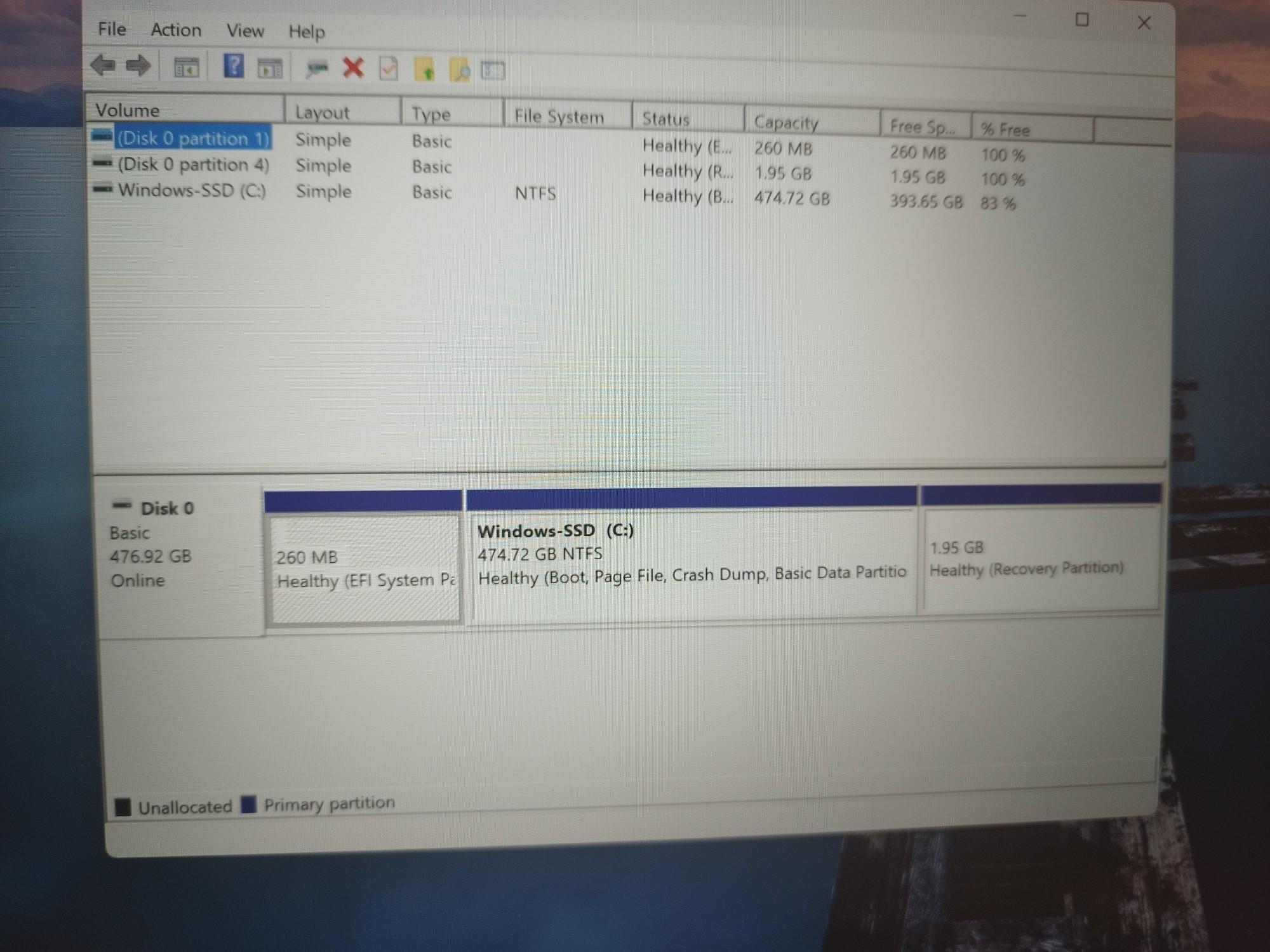Close the Disk Management window
Screen dimensions: 1270x952
click(1144, 23)
